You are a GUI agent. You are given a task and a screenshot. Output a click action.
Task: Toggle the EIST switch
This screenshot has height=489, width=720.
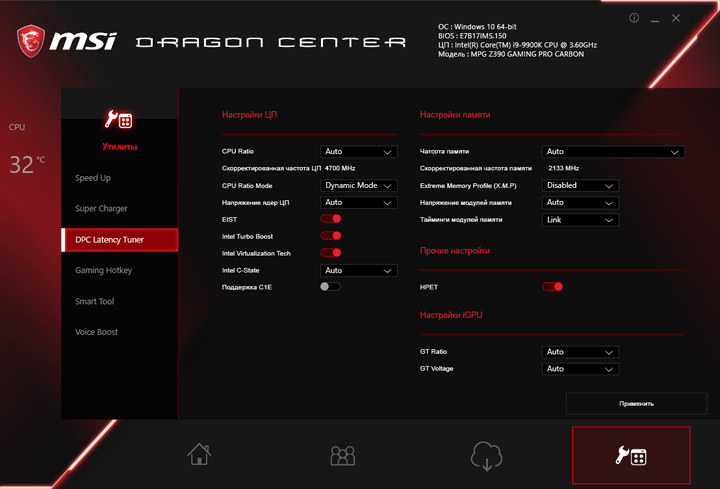[x=331, y=219]
